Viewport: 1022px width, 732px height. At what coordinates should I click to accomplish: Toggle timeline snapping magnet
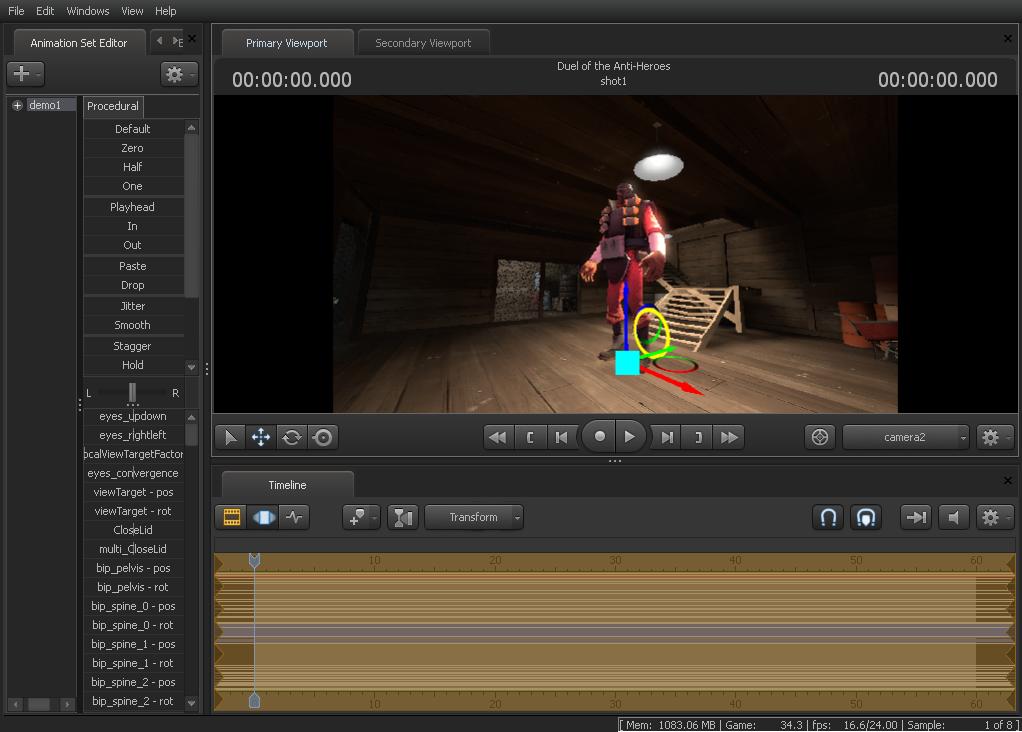point(828,517)
